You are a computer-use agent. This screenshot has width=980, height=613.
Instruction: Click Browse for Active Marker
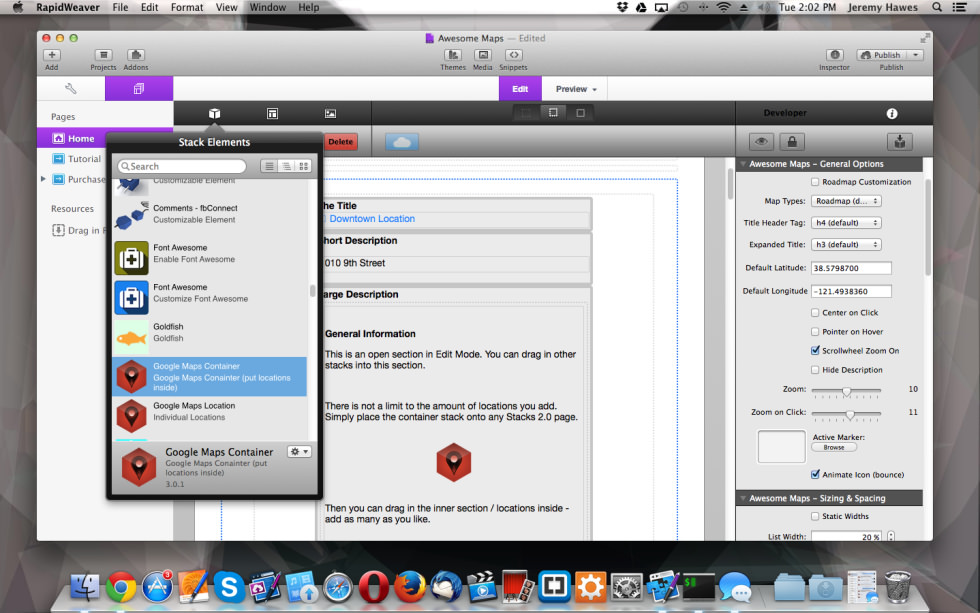[834, 447]
